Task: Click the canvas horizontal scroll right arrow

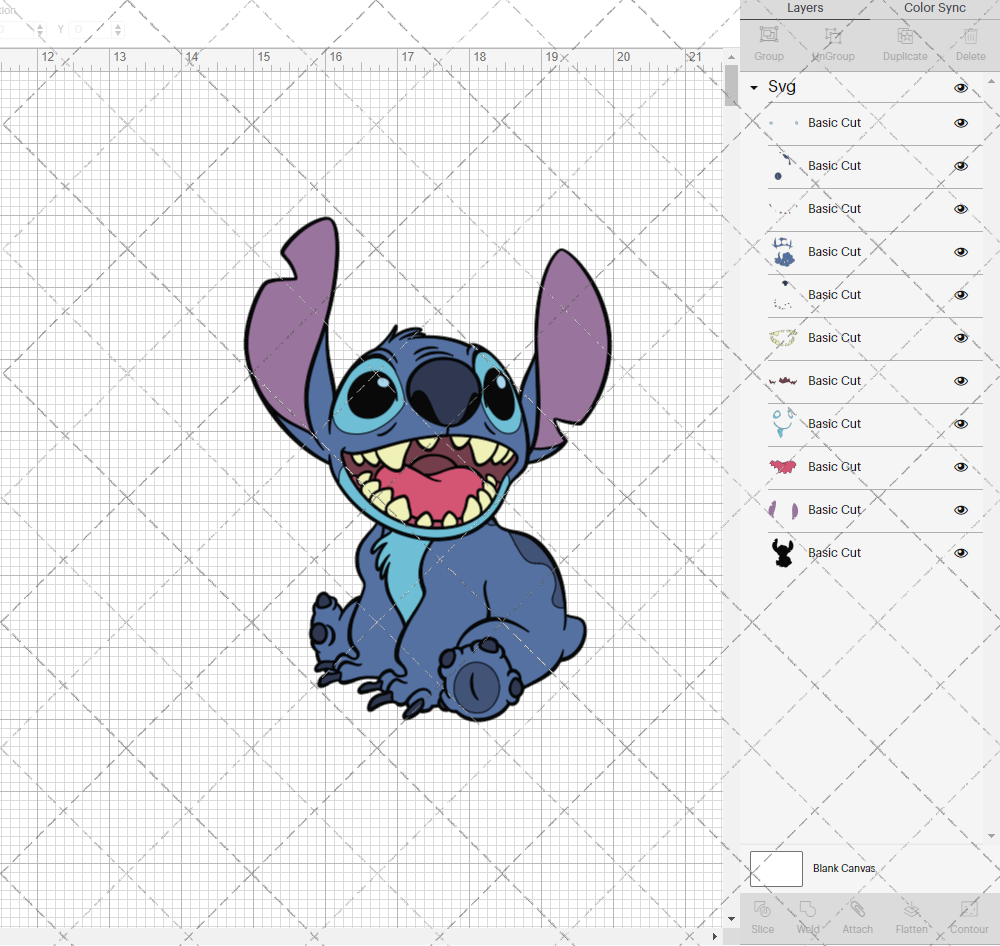Action: pos(714,936)
